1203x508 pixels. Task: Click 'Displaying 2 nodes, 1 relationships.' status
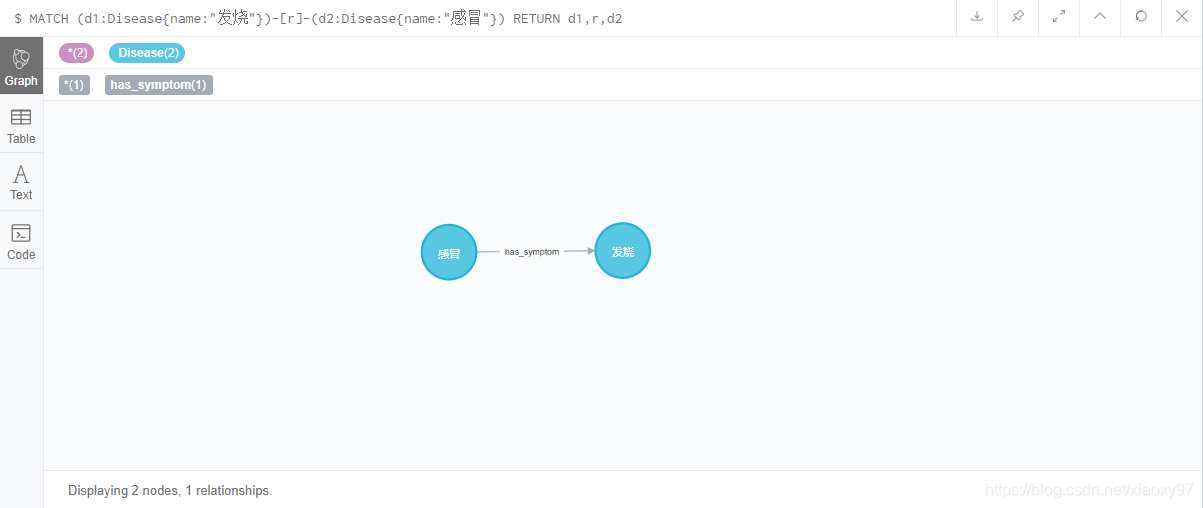point(170,491)
